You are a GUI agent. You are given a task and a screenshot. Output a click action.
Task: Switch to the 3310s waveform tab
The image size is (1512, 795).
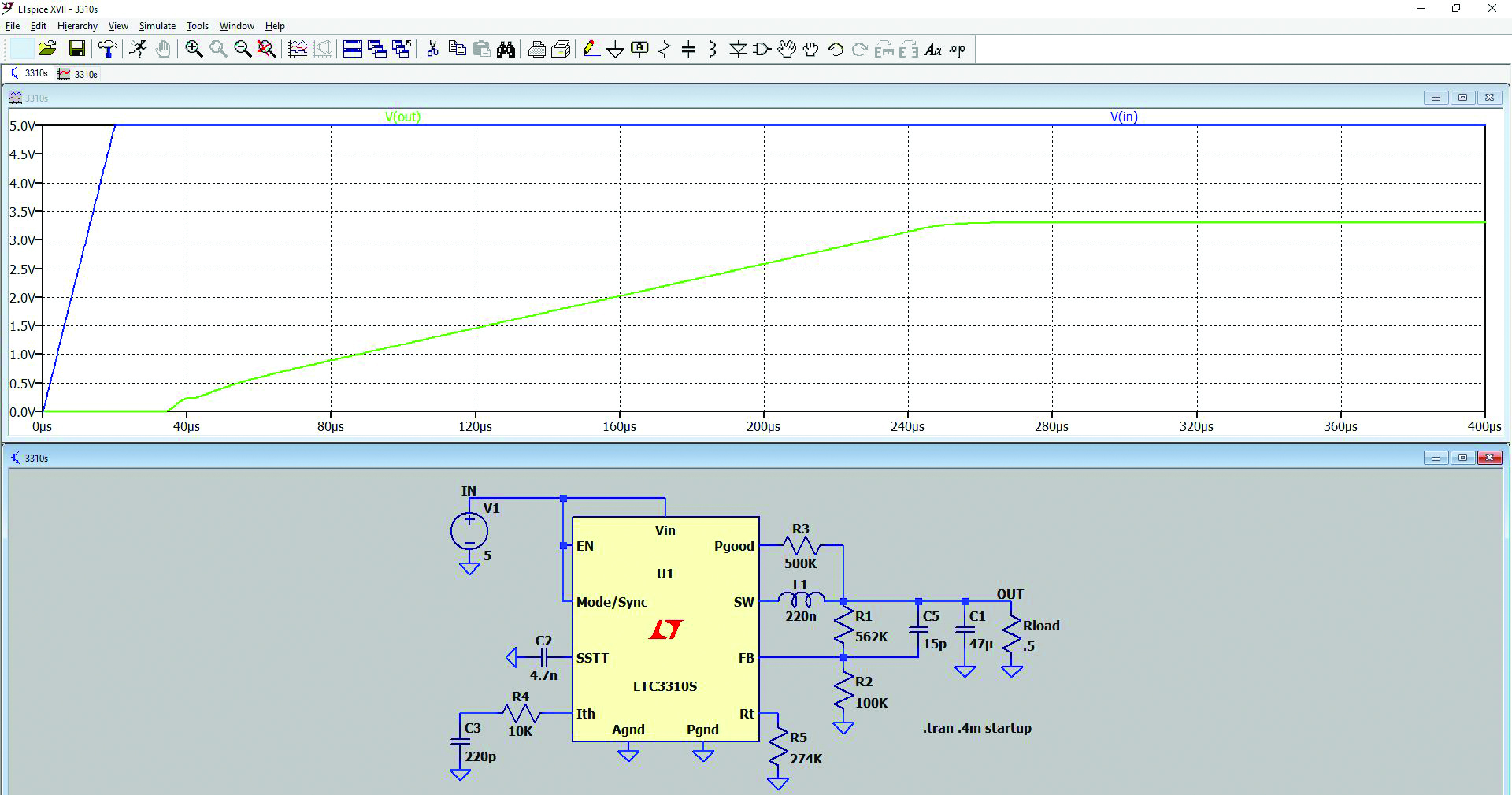coord(78,74)
